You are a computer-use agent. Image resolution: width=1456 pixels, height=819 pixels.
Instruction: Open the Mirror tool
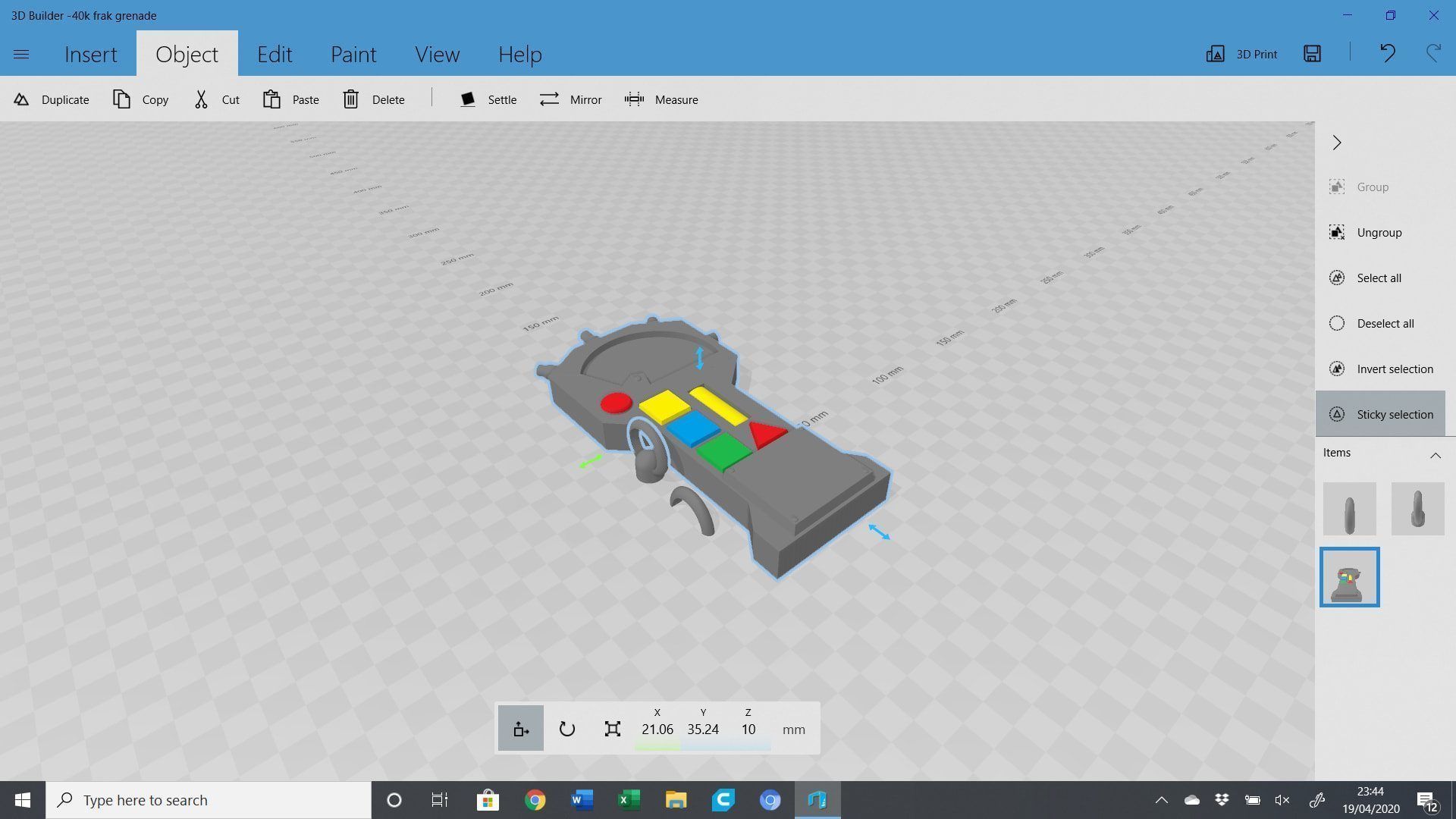click(570, 99)
